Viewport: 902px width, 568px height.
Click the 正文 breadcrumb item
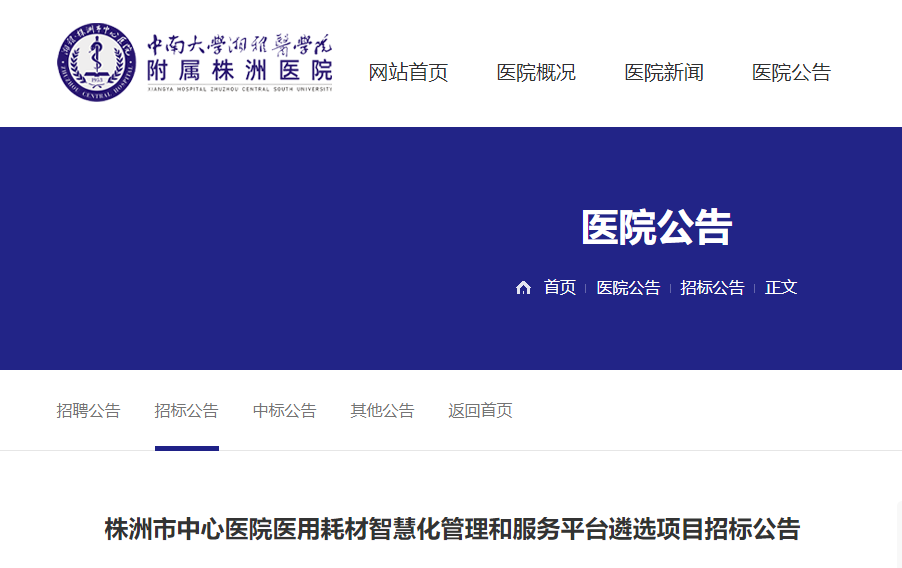[781, 288]
